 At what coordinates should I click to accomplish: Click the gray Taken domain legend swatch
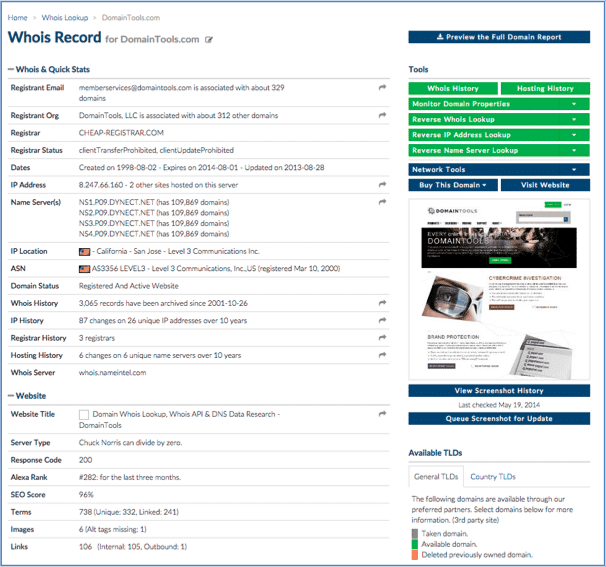coord(415,534)
